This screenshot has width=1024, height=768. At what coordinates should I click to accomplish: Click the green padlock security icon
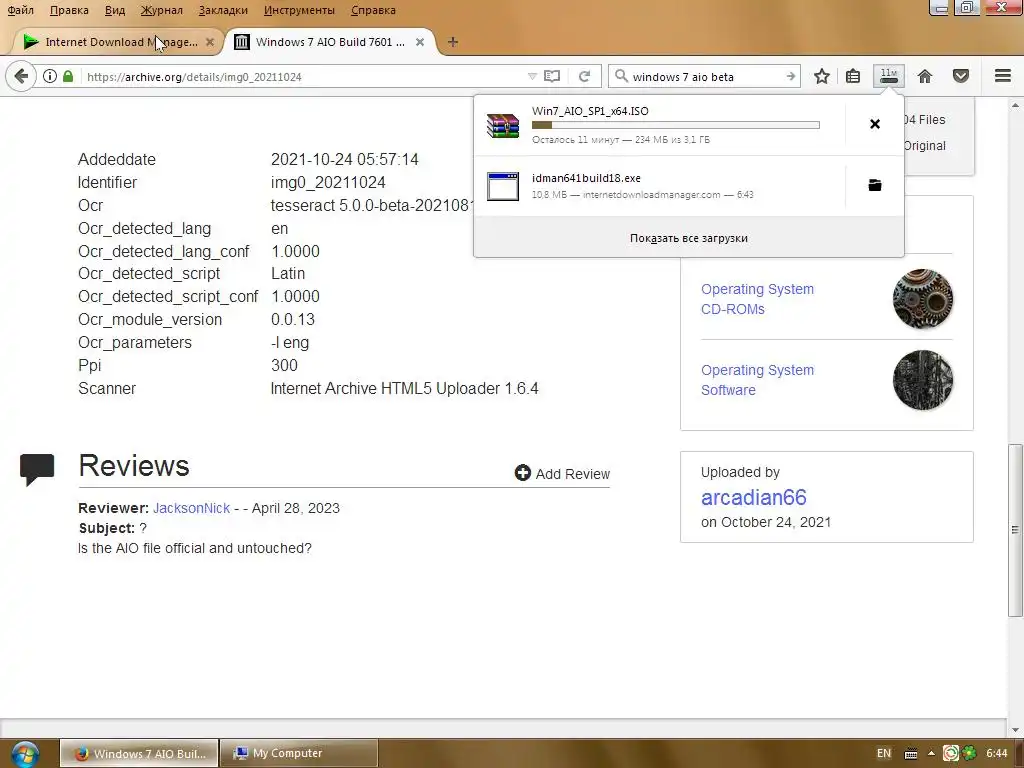click(68, 76)
